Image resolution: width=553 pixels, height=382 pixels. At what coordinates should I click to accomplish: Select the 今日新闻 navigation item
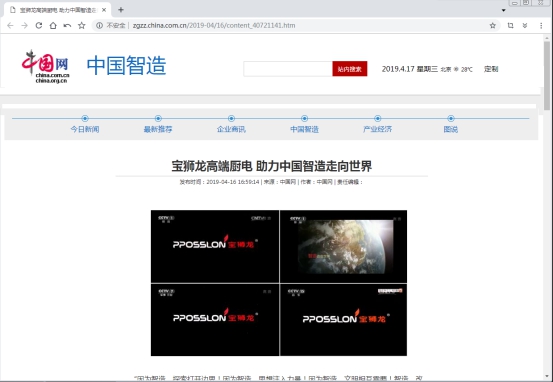pyautogui.click(x=85, y=129)
